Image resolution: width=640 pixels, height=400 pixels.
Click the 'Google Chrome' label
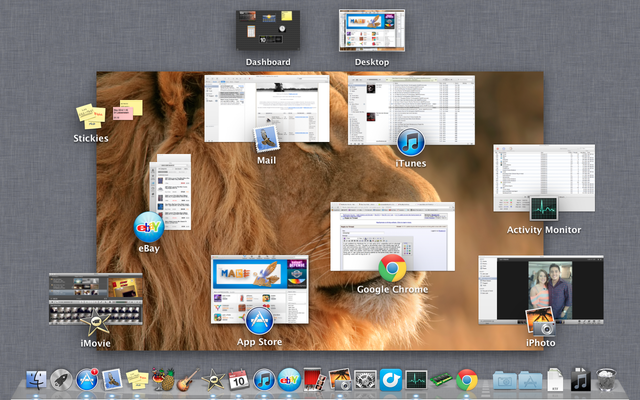click(392, 289)
